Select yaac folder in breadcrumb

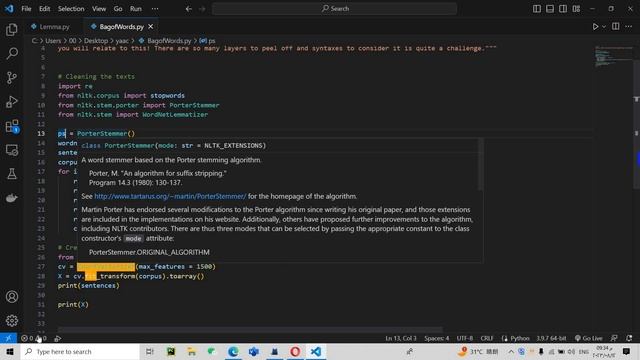tap(122, 41)
